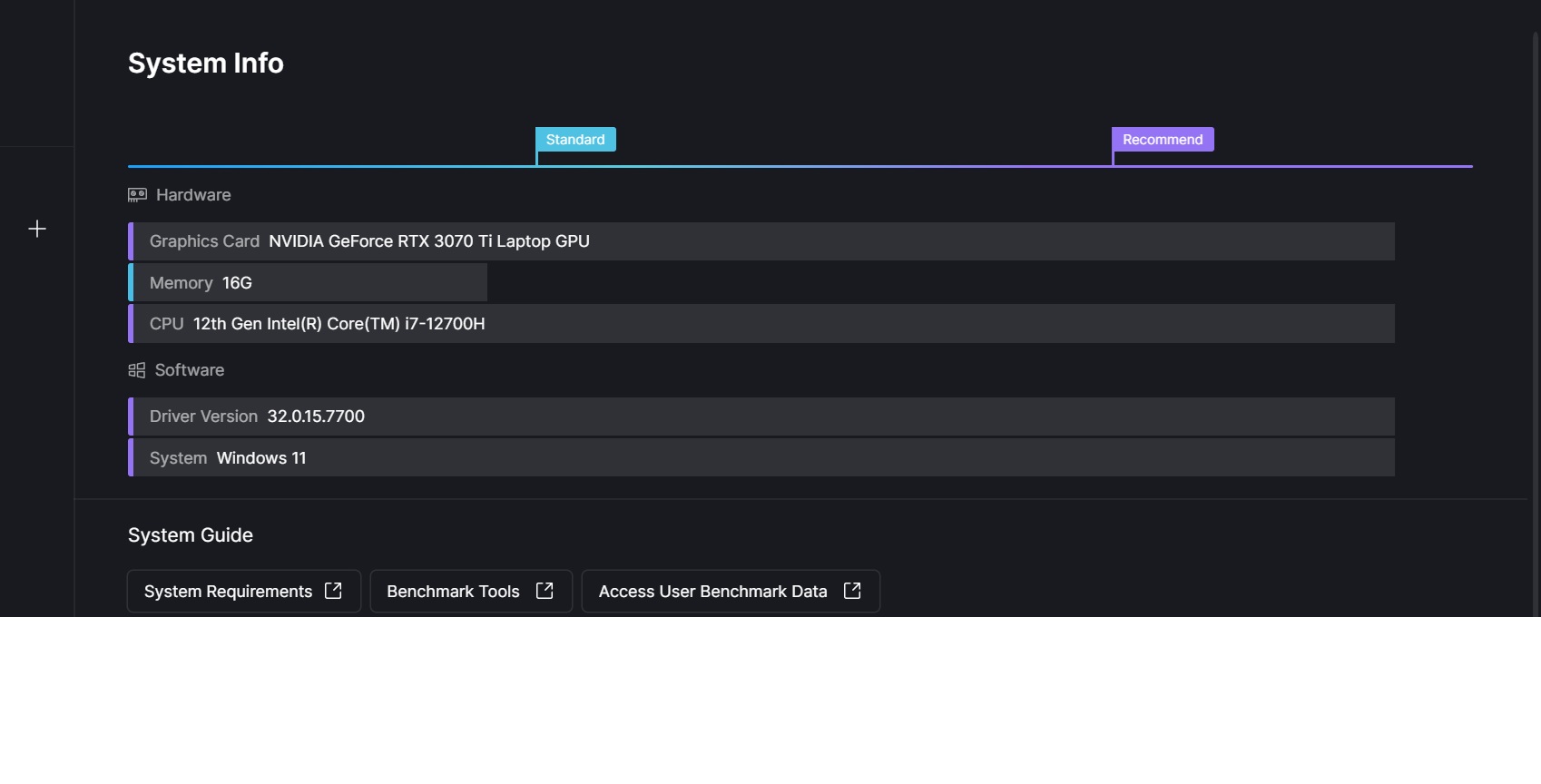
Task: Click the Software section label
Action: pos(190,370)
